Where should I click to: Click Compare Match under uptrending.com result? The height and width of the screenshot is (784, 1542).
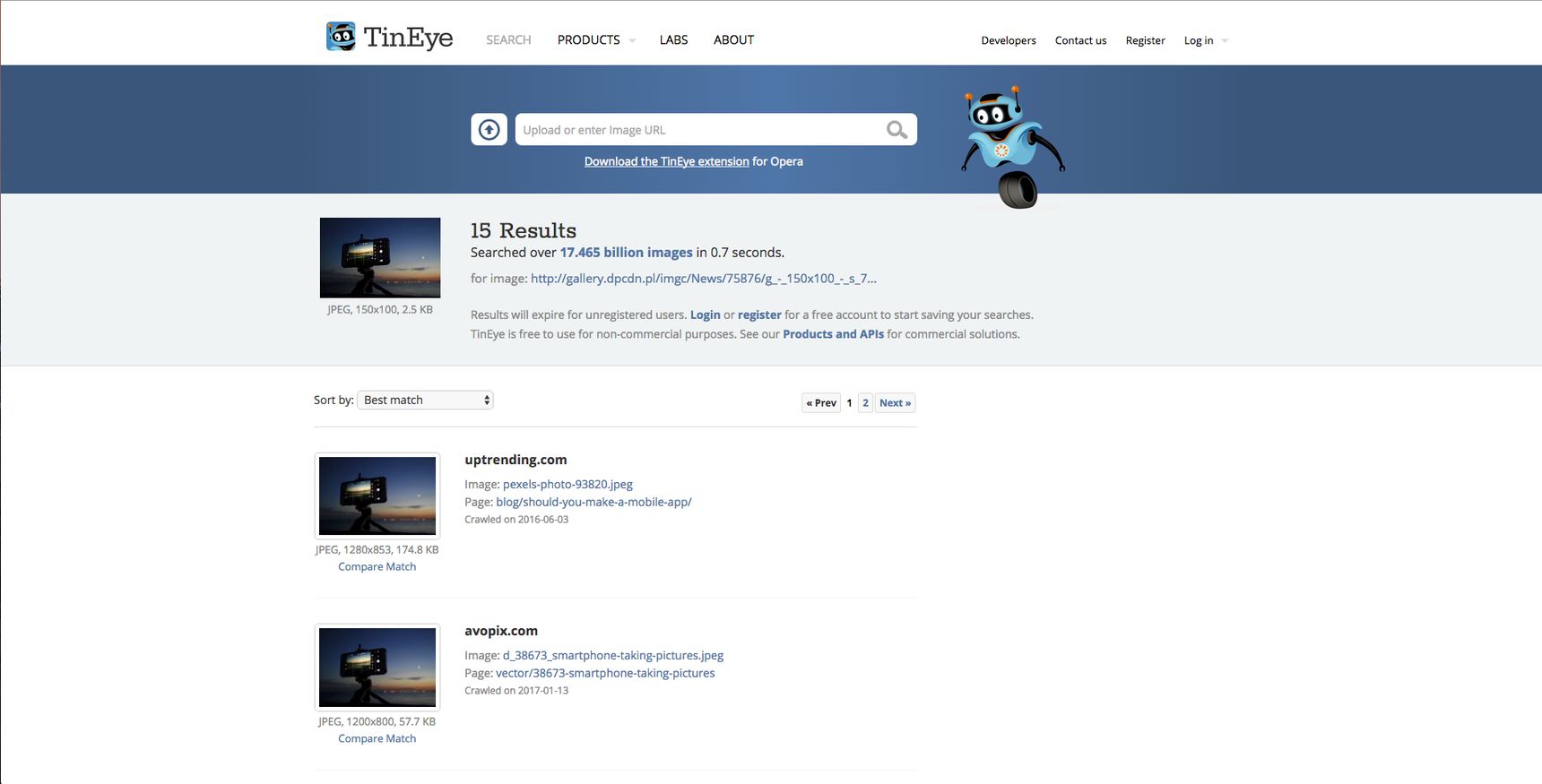377,566
